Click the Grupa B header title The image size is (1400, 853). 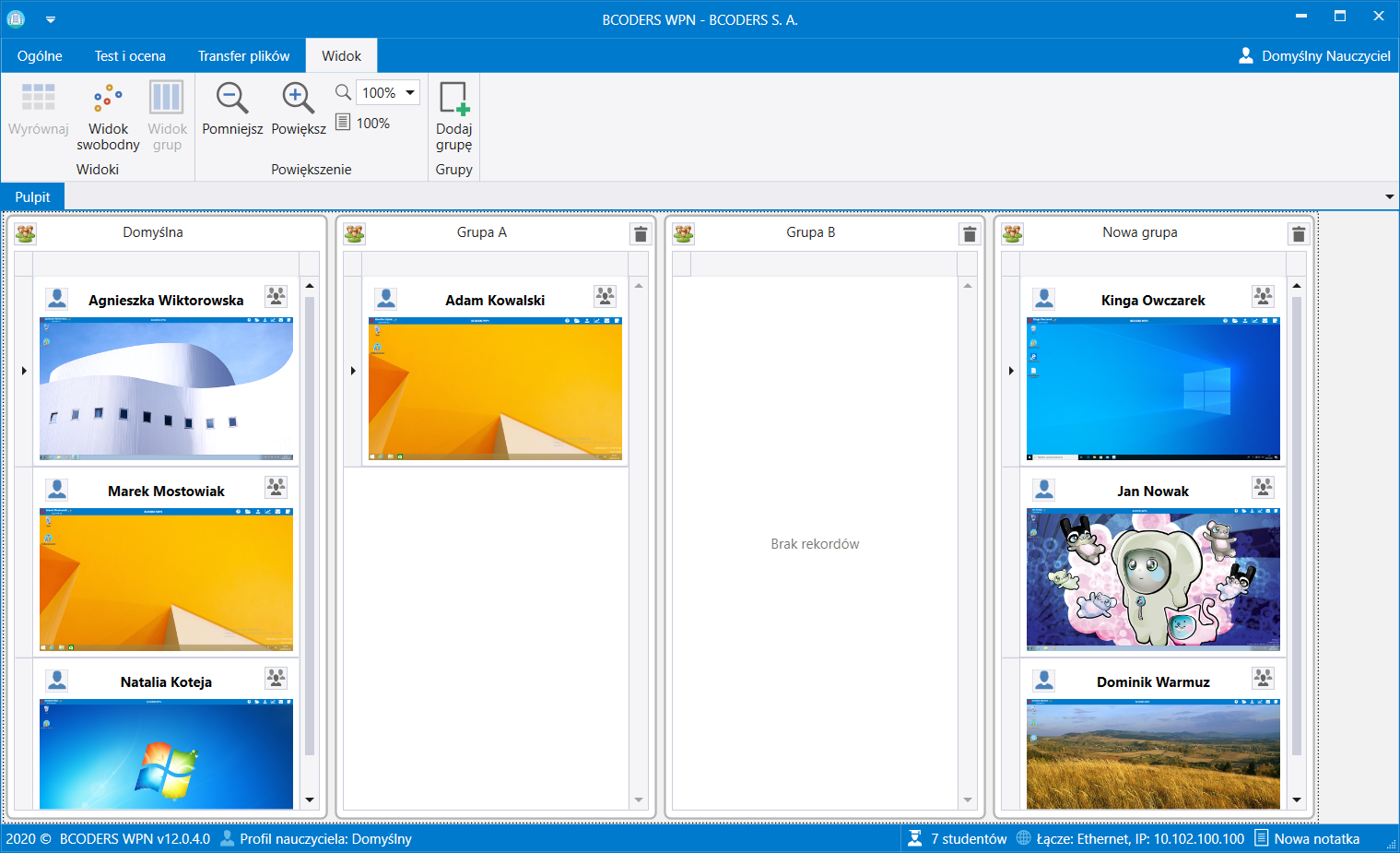[x=811, y=232]
